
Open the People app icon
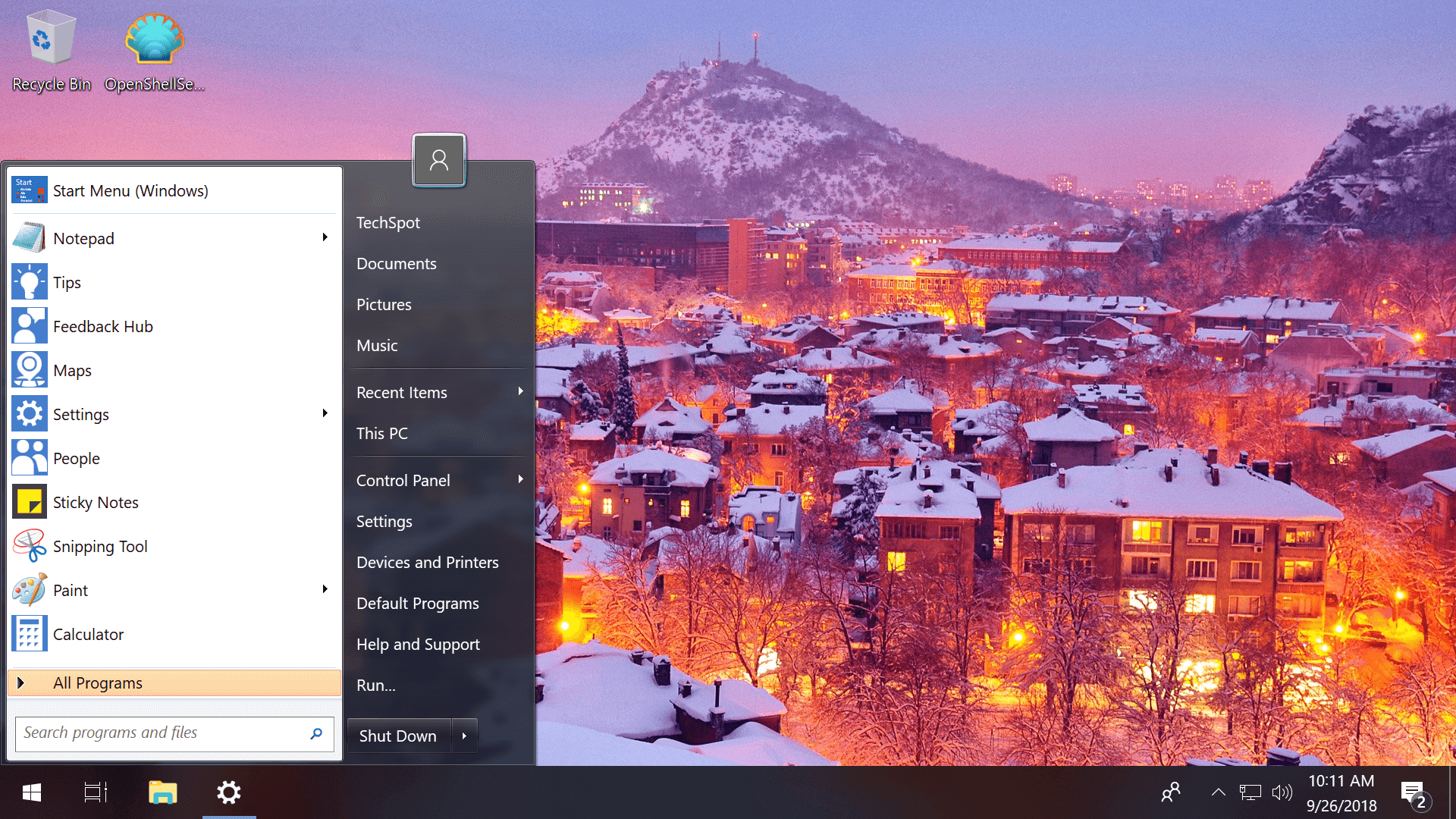click(x=30, y=458)
